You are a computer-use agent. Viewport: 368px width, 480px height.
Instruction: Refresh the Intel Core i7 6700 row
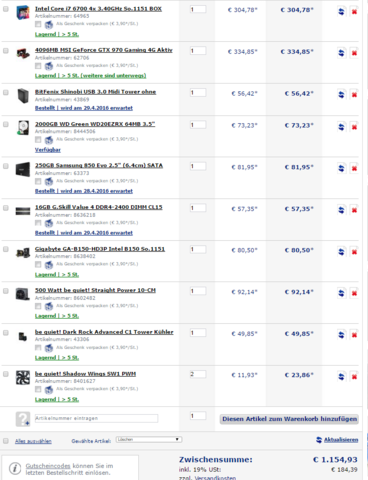tap(341, 12)
